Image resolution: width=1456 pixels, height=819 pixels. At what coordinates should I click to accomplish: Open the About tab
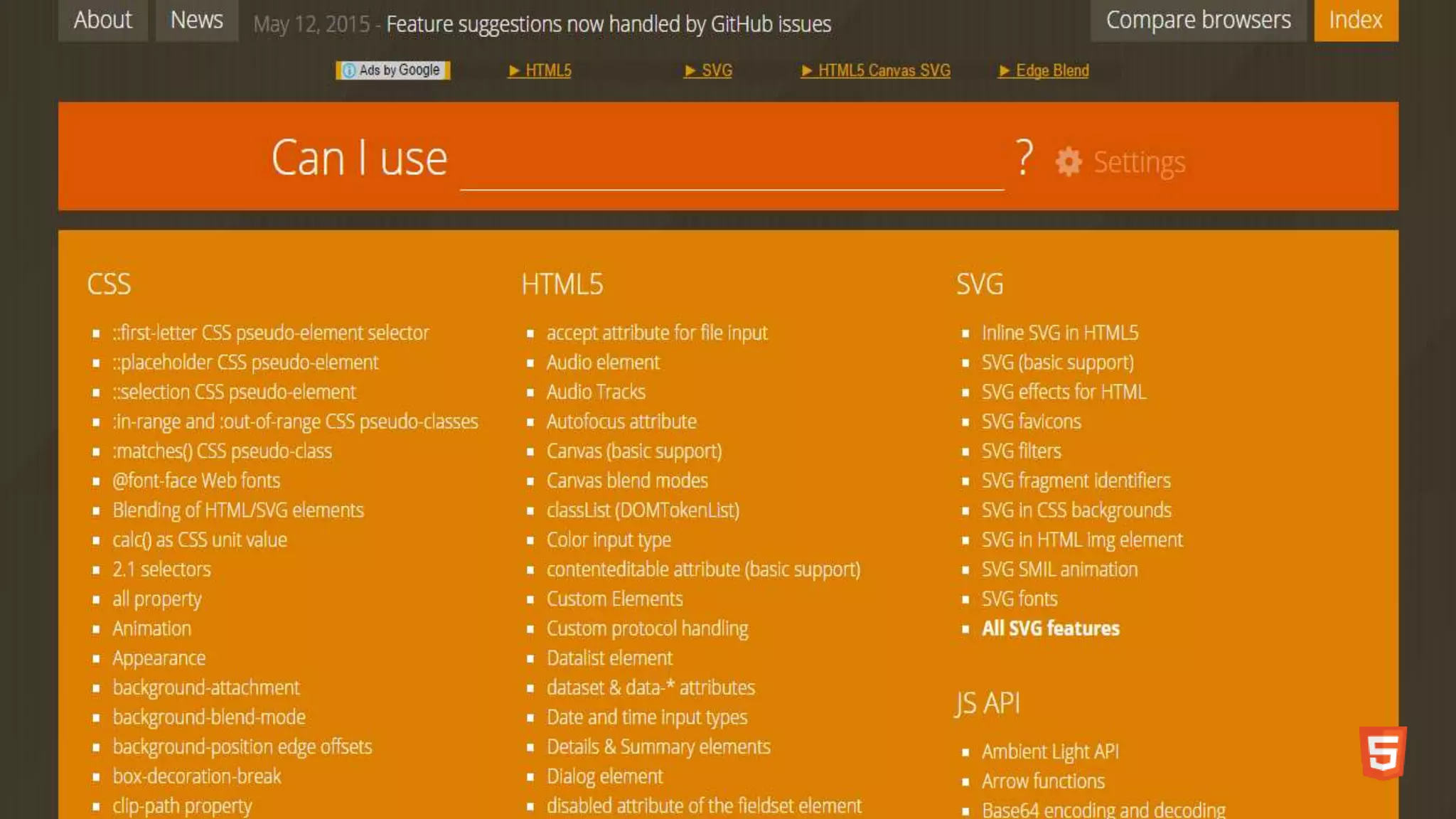pos(102,20)
